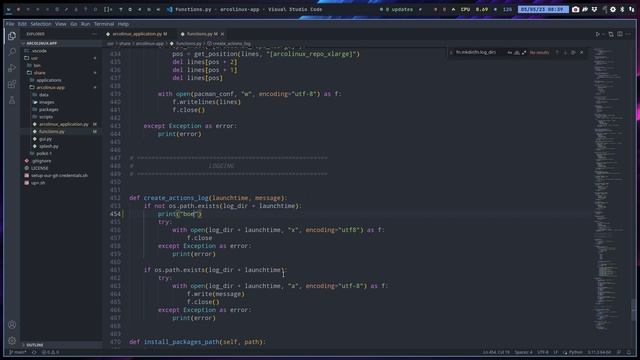Click create_actions_log in the breadcrumb
Viewport: 640px width, 360px height.
pos(231,44)
